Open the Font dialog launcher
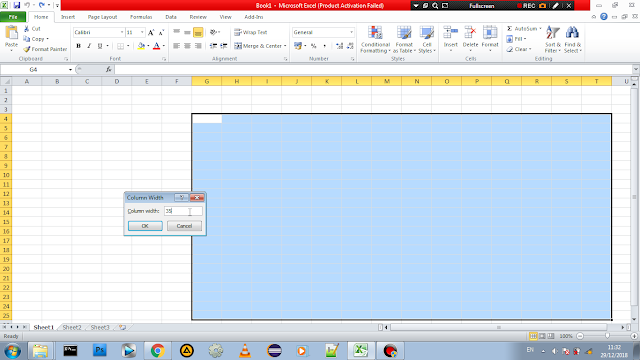Screen dimensions: 640x360 point(164,59)
